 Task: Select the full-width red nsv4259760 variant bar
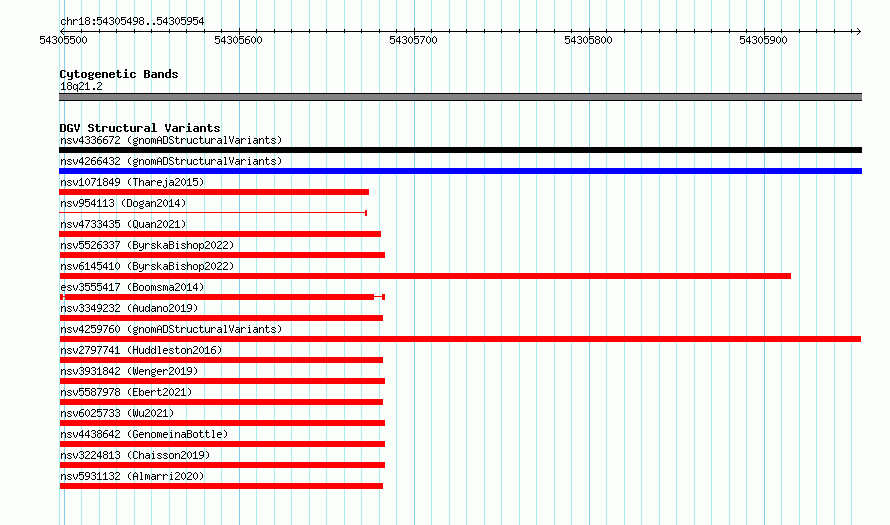point(460,339)
